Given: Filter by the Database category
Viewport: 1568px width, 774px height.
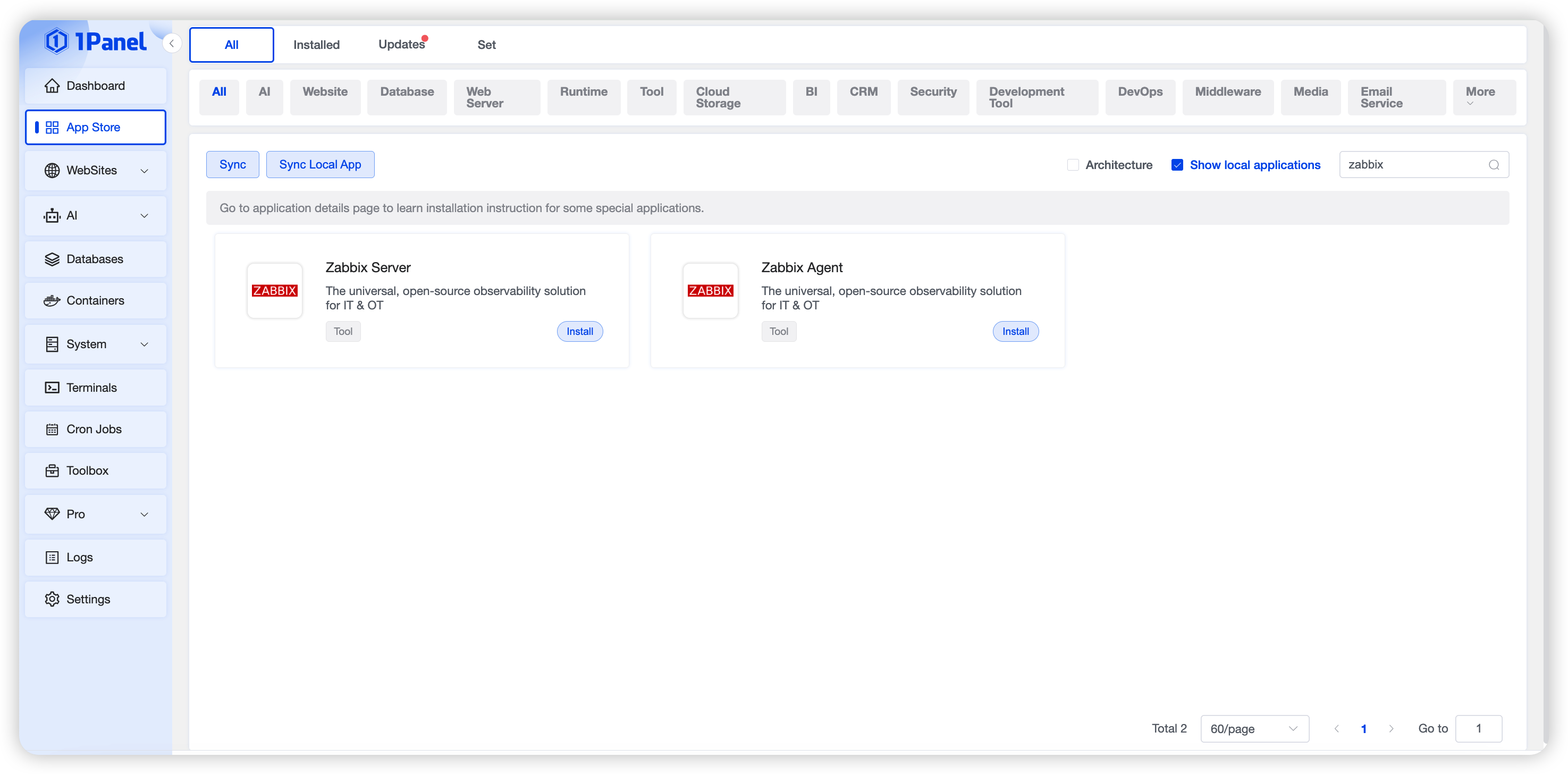Looking at the screenshot, I should click(x=407, y=92).
